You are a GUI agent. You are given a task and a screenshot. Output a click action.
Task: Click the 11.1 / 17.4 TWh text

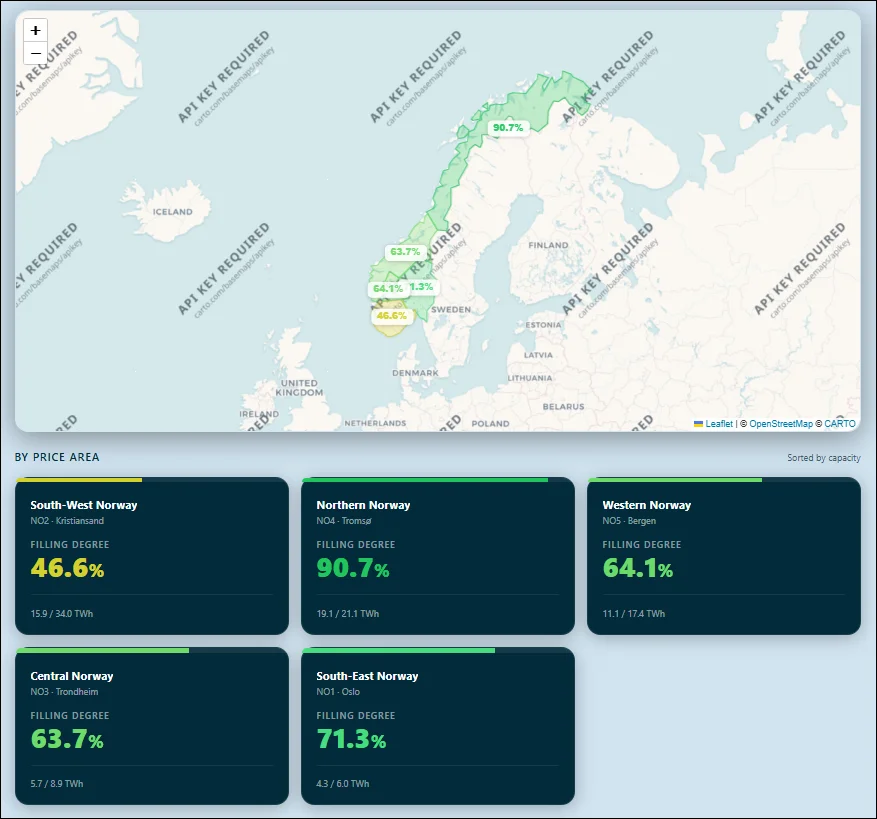tap(634, 614)
